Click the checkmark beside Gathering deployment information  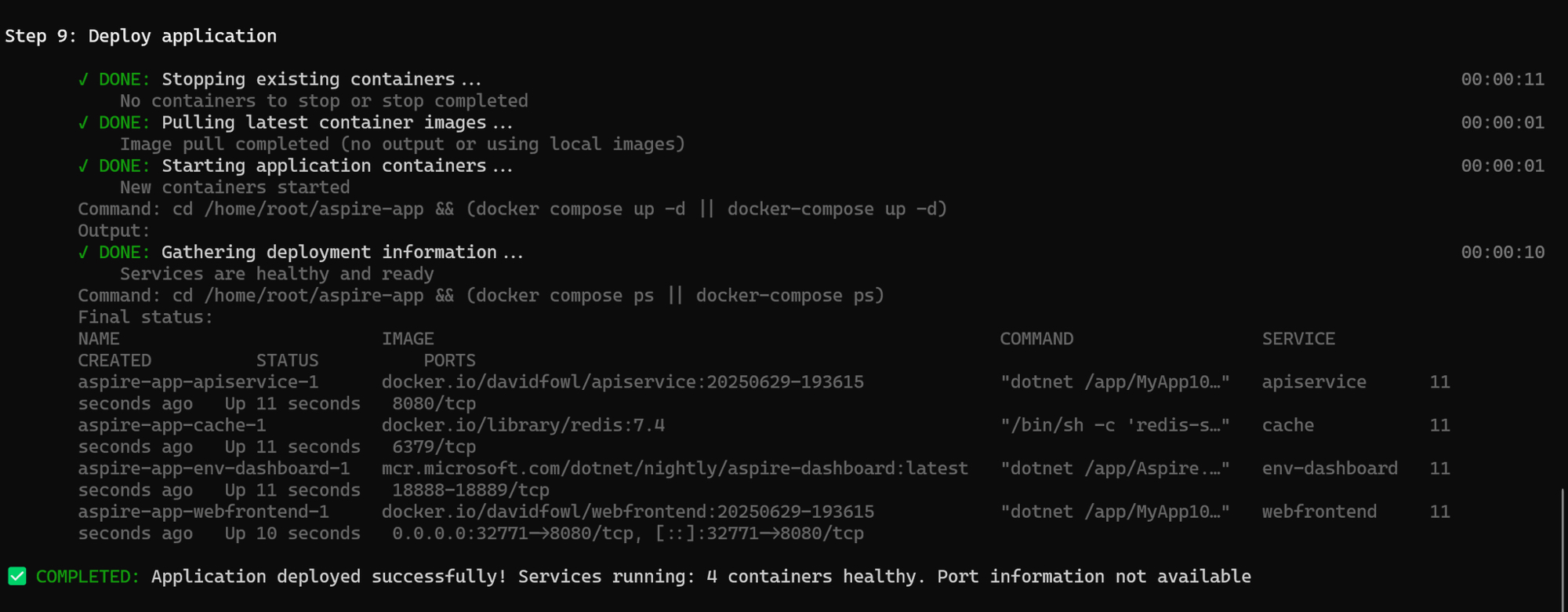pos(83,252)
